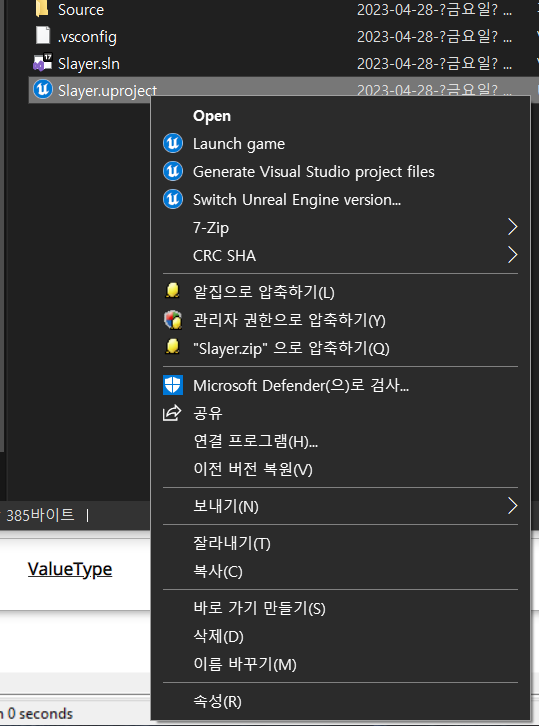Click Unreal icon next to Generate Visual Studio project files
The image size is (539, 726).
(x=173, y=171)
